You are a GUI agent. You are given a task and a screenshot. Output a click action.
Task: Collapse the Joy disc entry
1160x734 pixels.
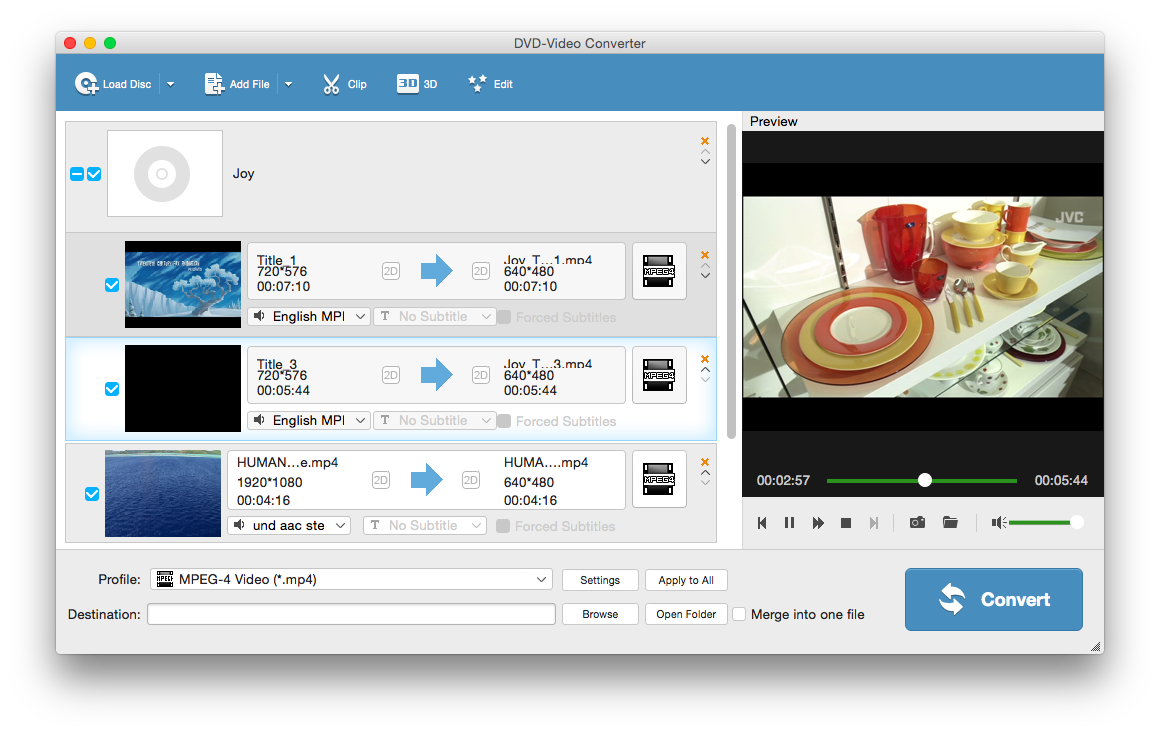click(x=77, y=174)
